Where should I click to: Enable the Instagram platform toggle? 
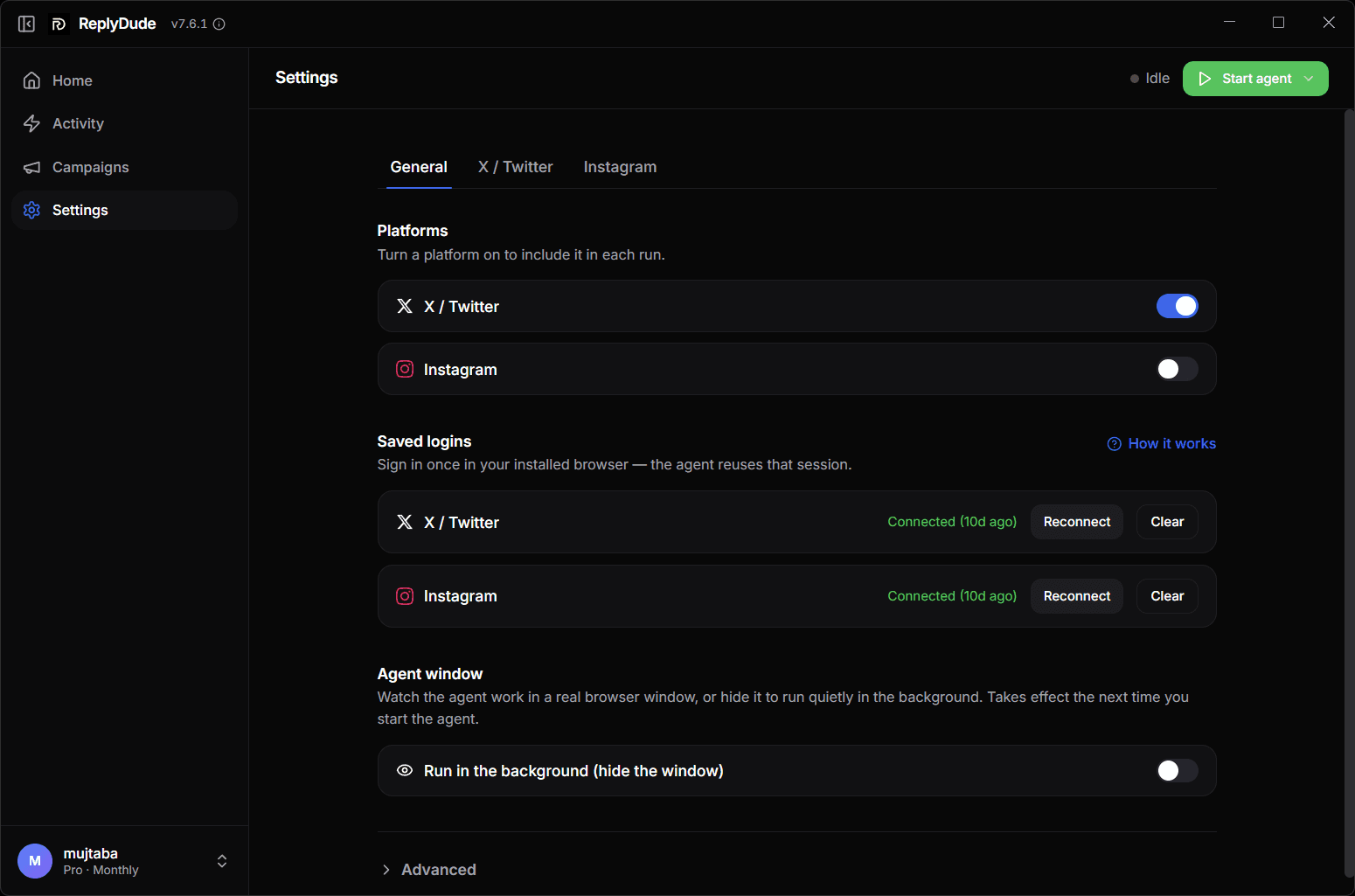click(x=1178, y=369)
